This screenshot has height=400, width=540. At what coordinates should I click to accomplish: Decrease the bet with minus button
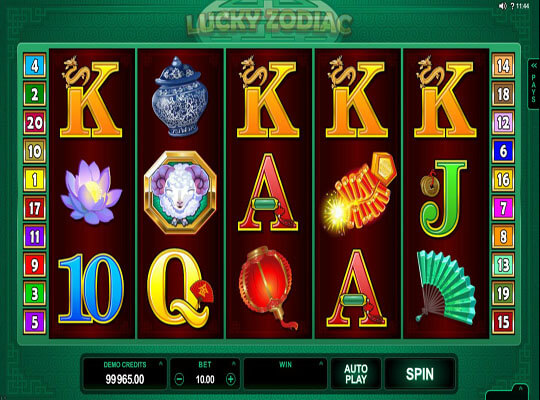coord(179,379)
